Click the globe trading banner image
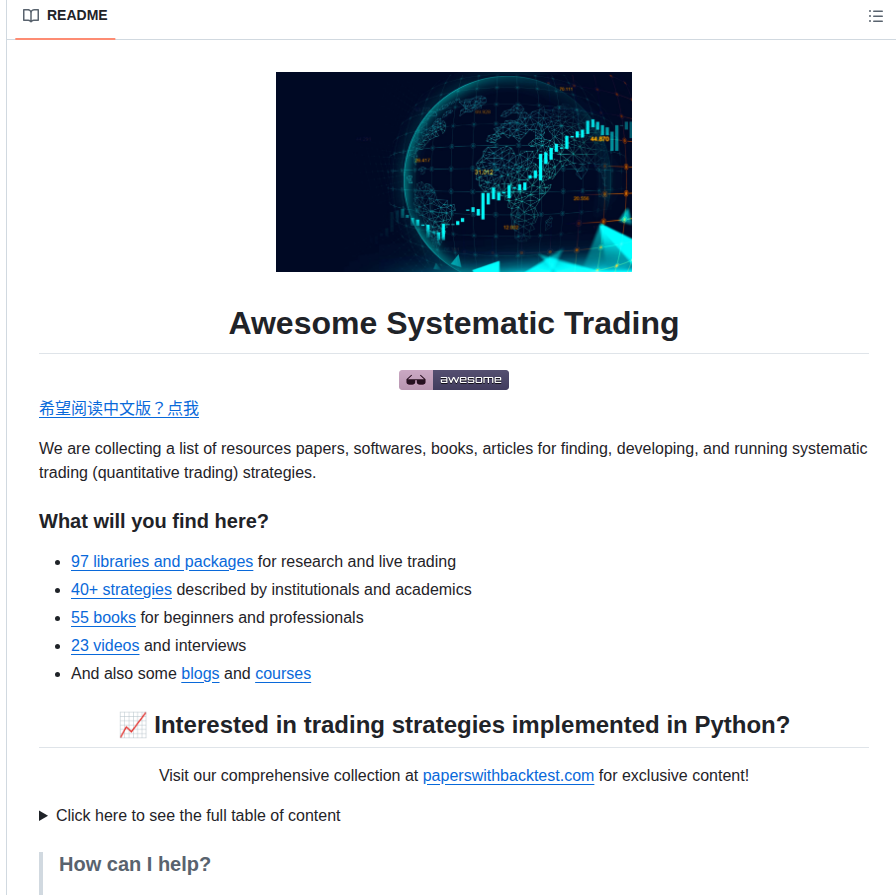This screenshot has height=895, width=896. click(453, 171)
